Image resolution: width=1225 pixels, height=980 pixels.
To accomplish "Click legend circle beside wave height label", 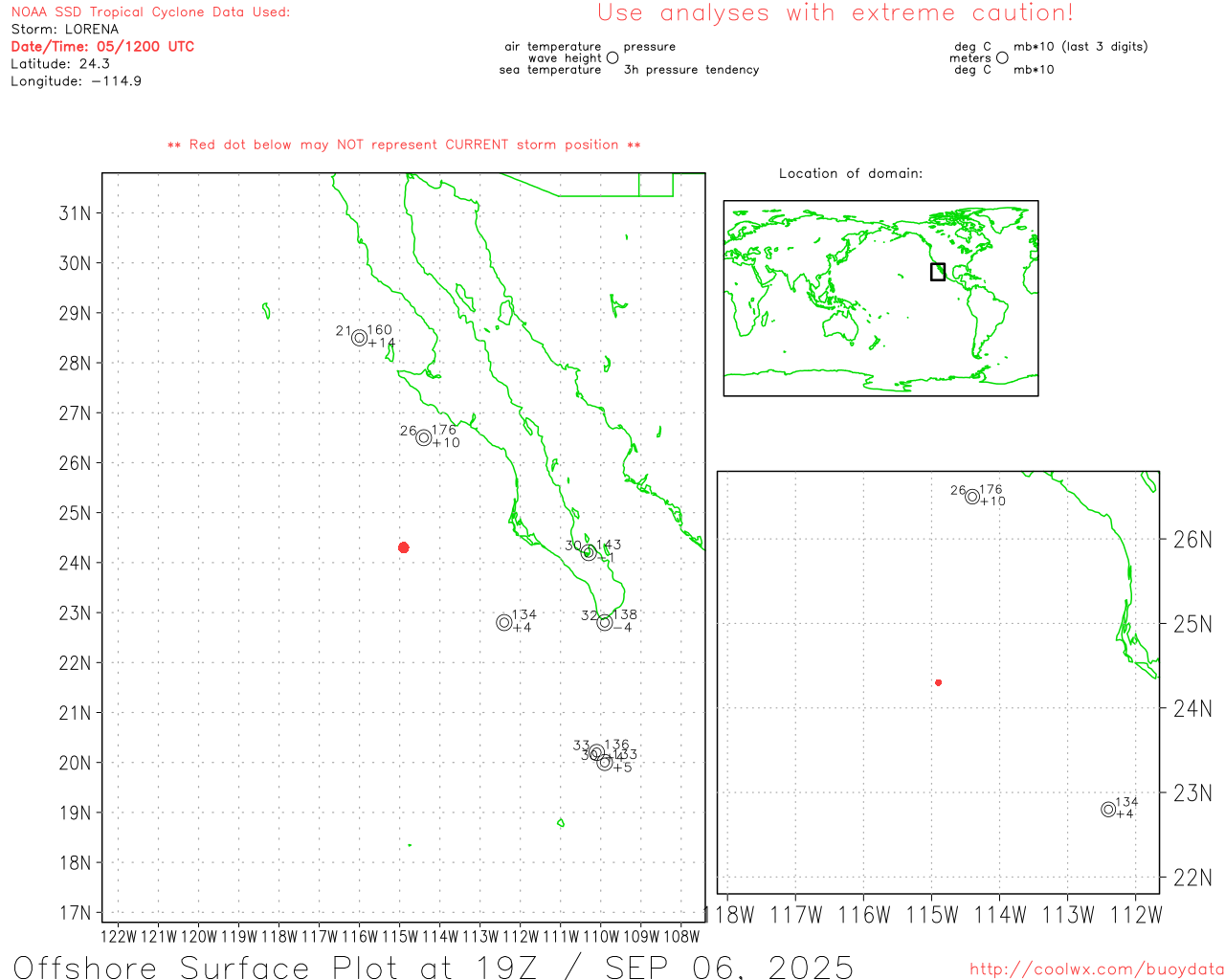I will click(612, 57).
